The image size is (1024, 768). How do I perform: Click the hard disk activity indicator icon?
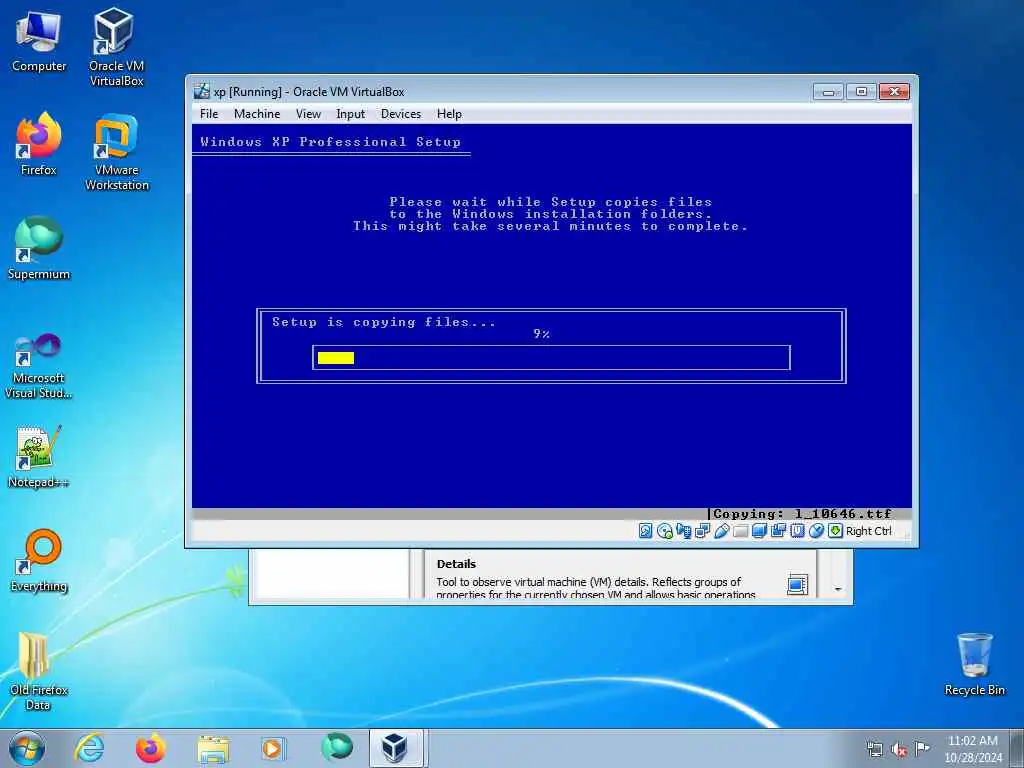click(x=645, y=531)
